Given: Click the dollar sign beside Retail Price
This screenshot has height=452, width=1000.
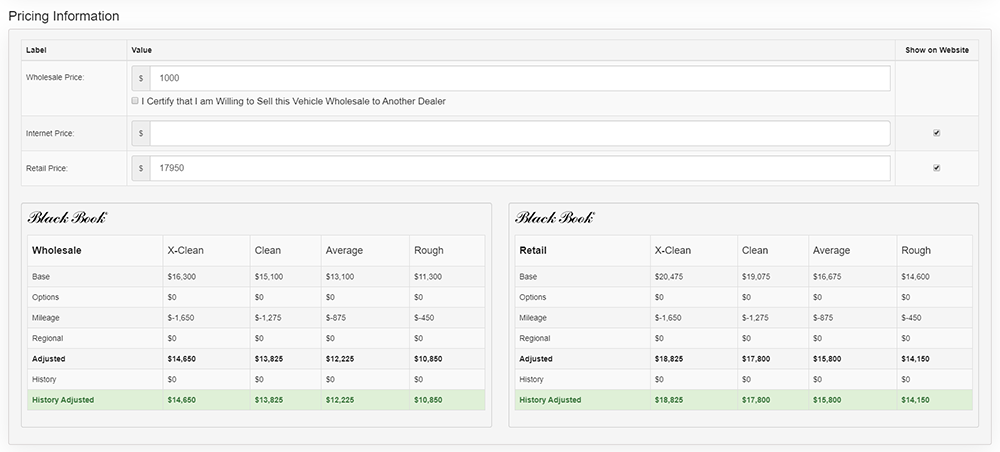Looking at the screenshot, I should (141, 168).
